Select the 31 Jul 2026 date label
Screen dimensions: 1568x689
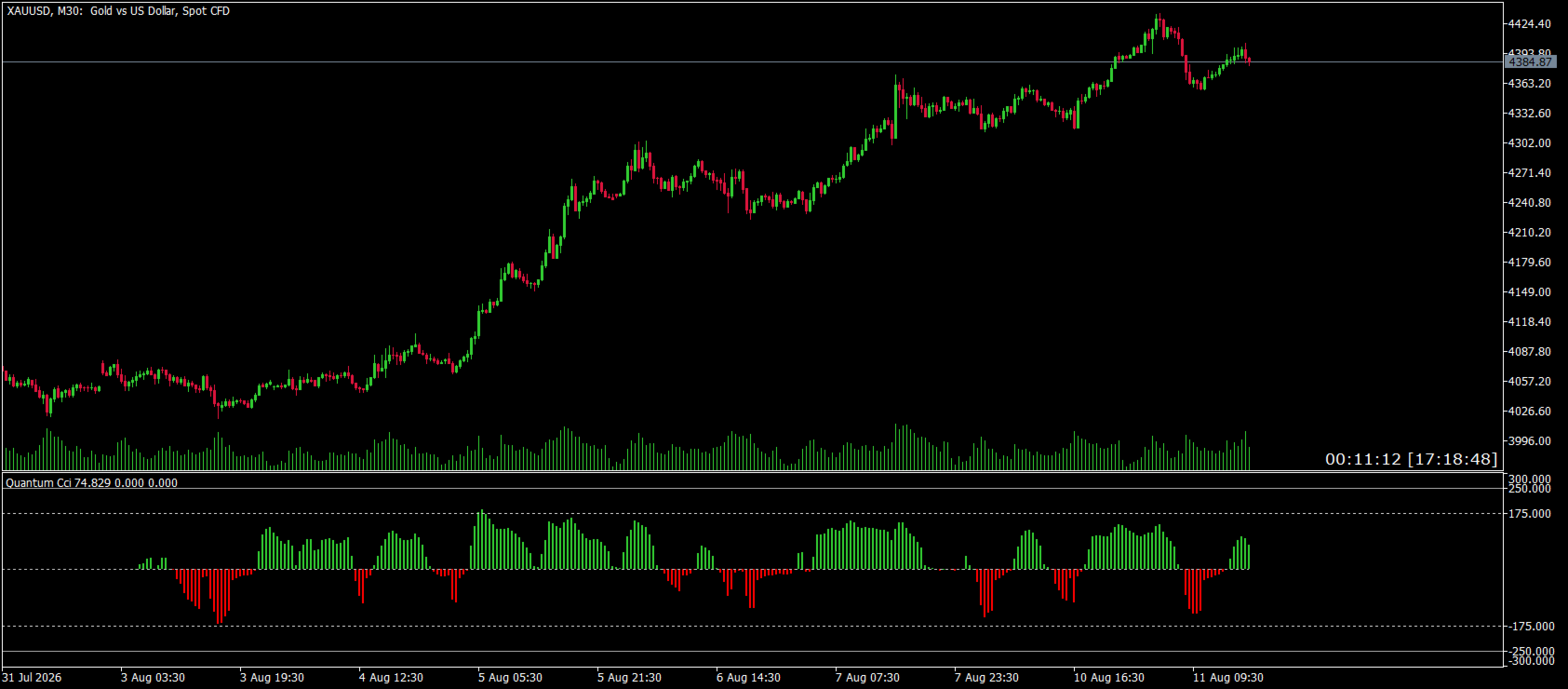[33, 677]
